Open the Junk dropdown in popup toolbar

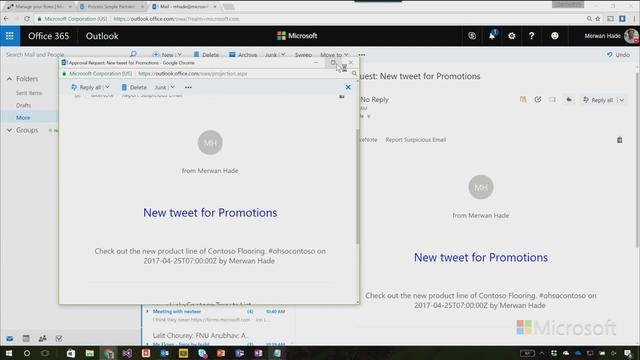click(x=165, y=87)
